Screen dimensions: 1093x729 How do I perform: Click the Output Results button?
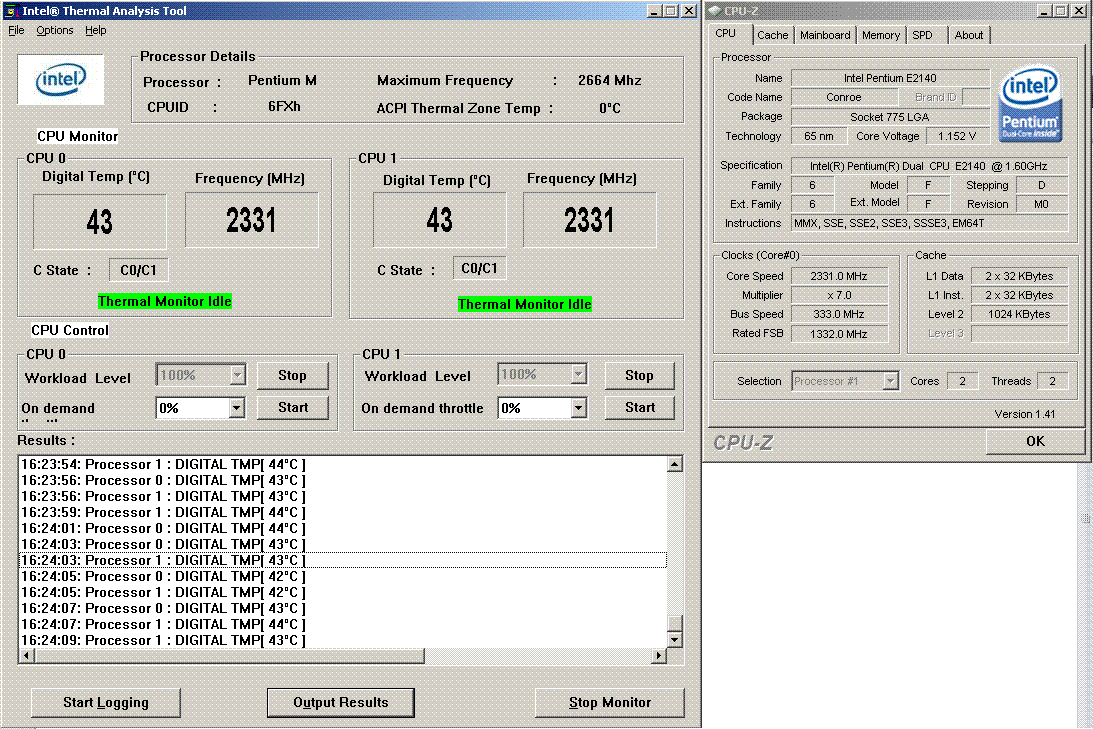[x=341, y=703]
